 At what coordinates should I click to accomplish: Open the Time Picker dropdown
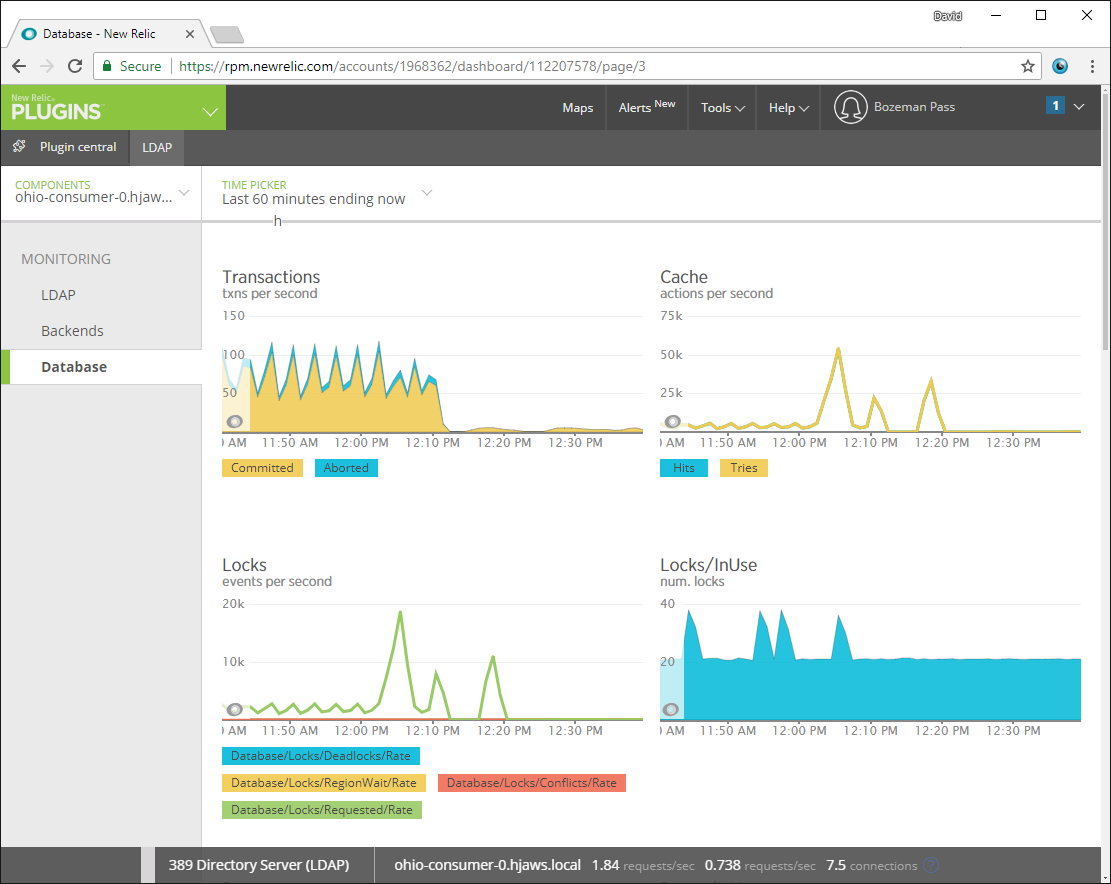327,193
